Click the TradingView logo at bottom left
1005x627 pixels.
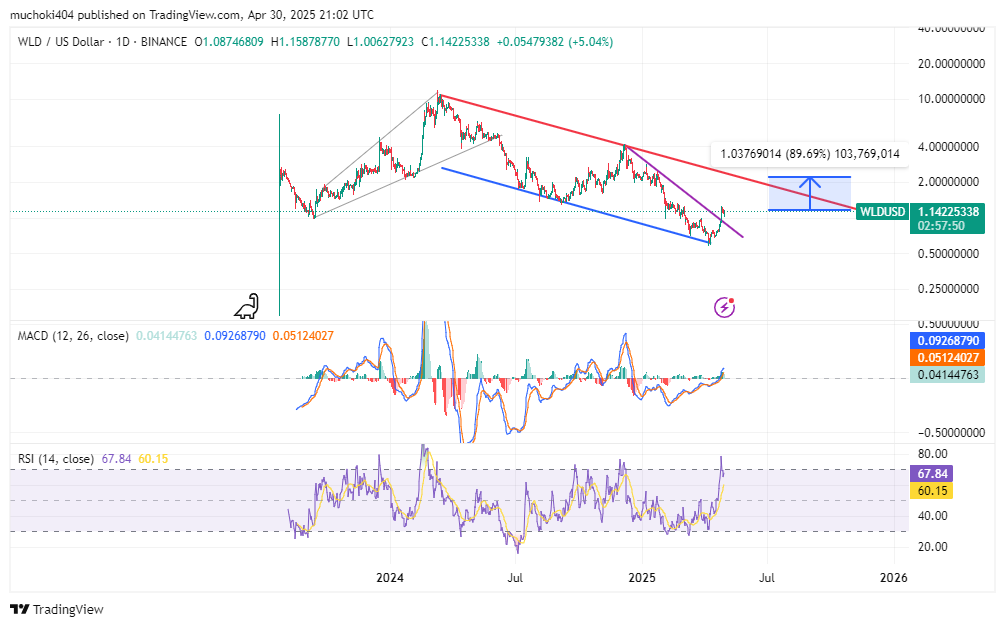coord(57,609)
